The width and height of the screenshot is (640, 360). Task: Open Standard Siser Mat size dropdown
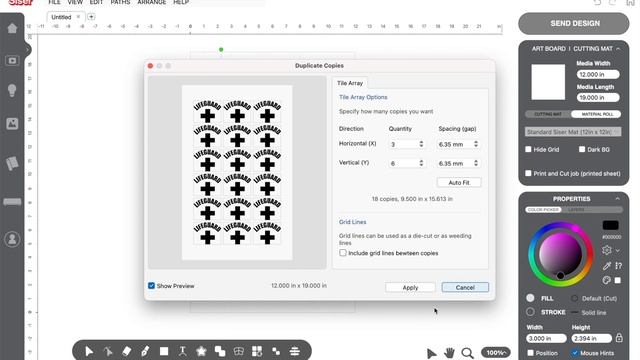[x=573, y=132]
